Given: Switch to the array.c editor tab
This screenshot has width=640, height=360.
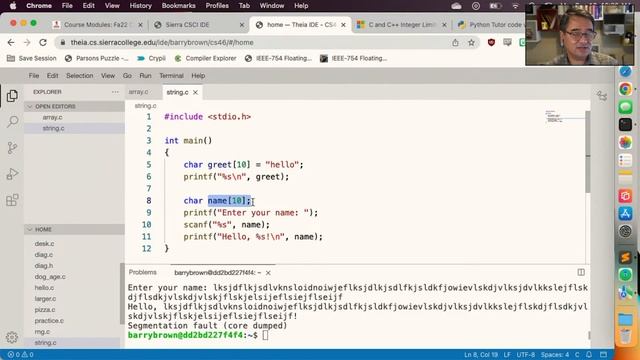Looking at the screenshot, I should point(139,92).
